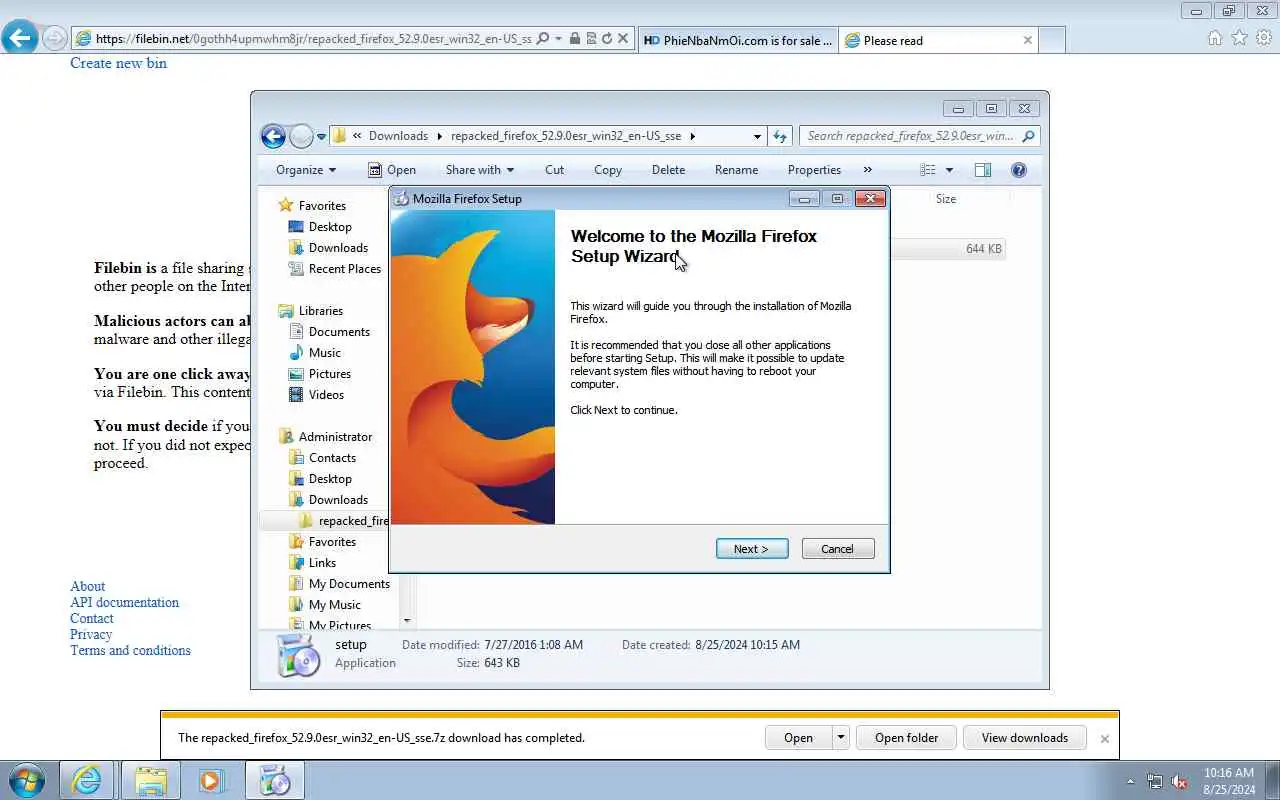Click the address bar lock icon

[x=575, y=39]
